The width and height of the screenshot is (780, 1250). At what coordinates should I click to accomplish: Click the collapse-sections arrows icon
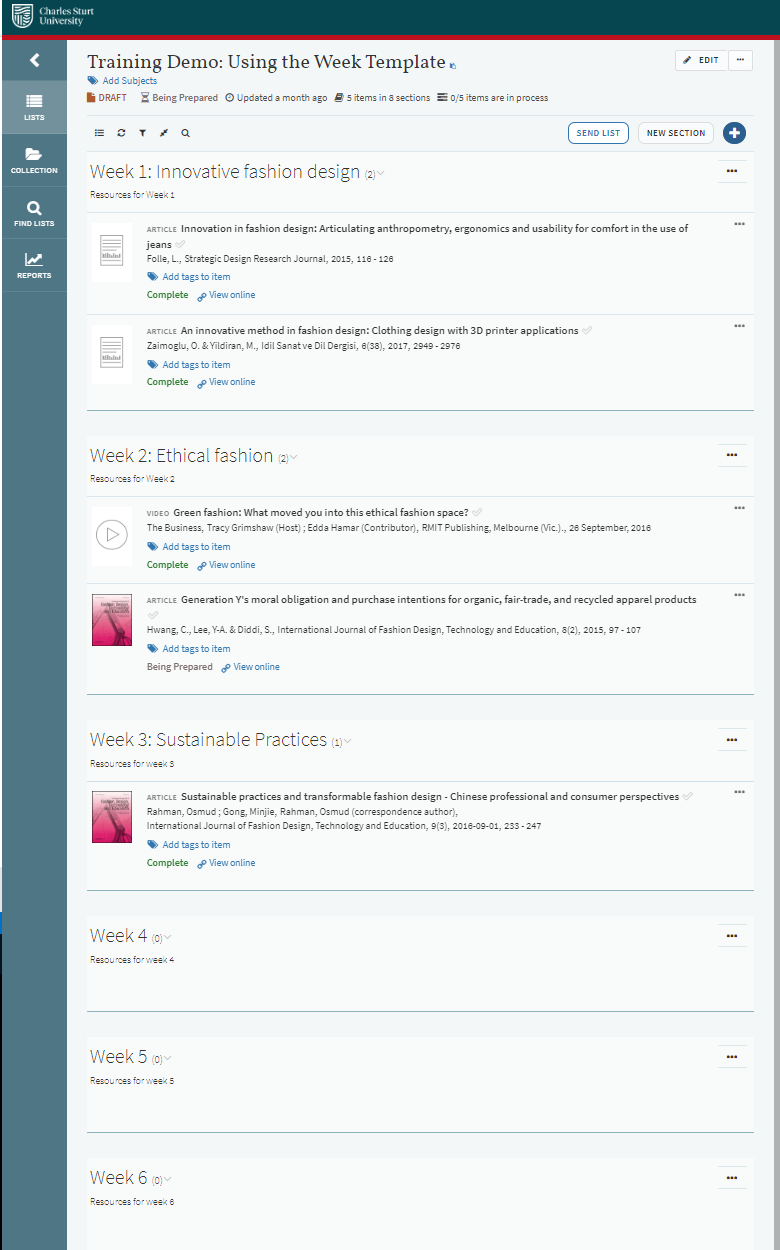[164, 132]
